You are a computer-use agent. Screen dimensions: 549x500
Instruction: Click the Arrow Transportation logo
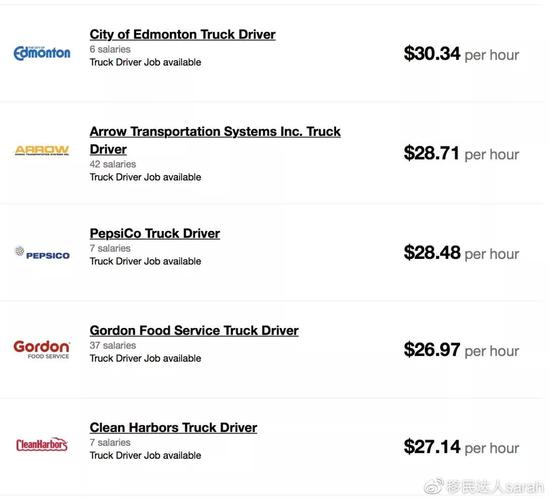(42, 150)
